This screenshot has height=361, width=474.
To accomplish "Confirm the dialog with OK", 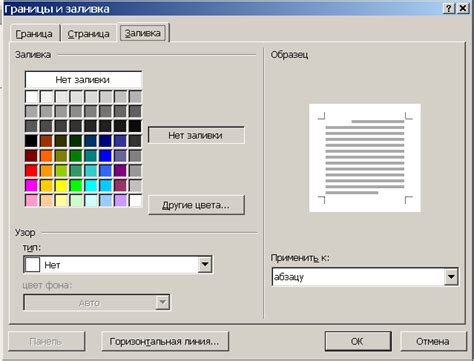I will pyautogui.click(x=358, y=341).
